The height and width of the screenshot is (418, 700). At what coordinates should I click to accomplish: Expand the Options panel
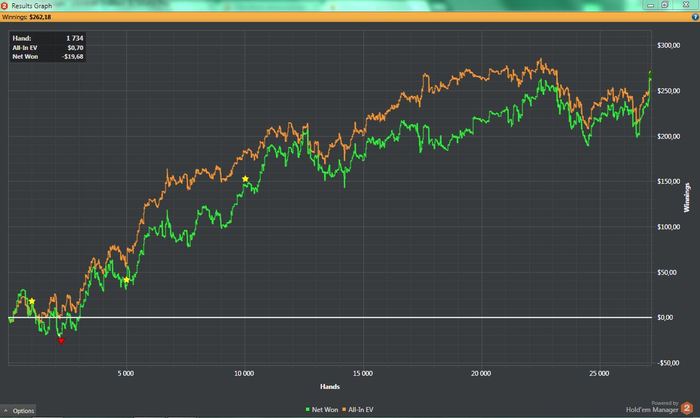tap(19, 410)
